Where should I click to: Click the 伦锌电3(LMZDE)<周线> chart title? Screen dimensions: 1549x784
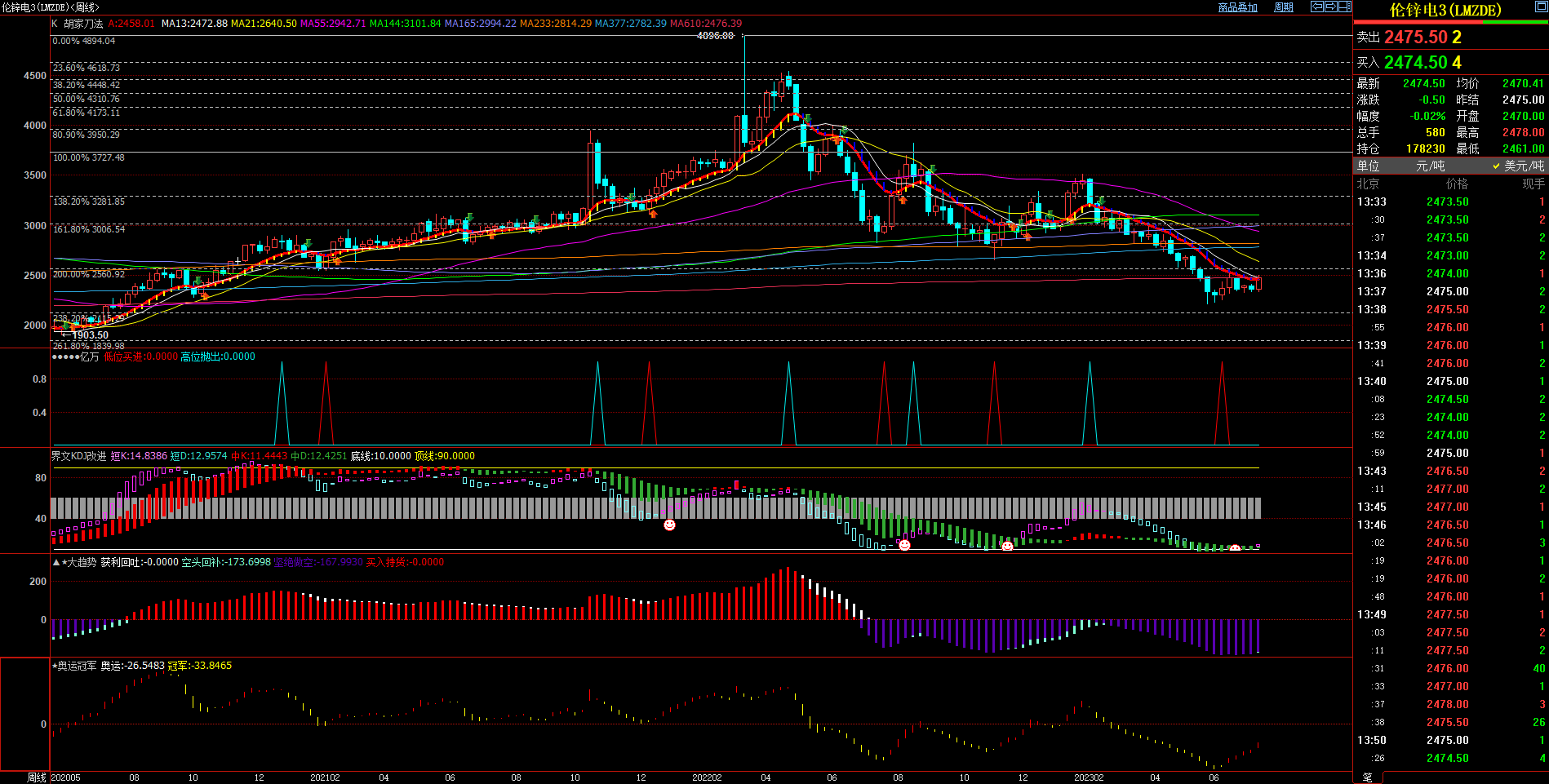[51, 7]
